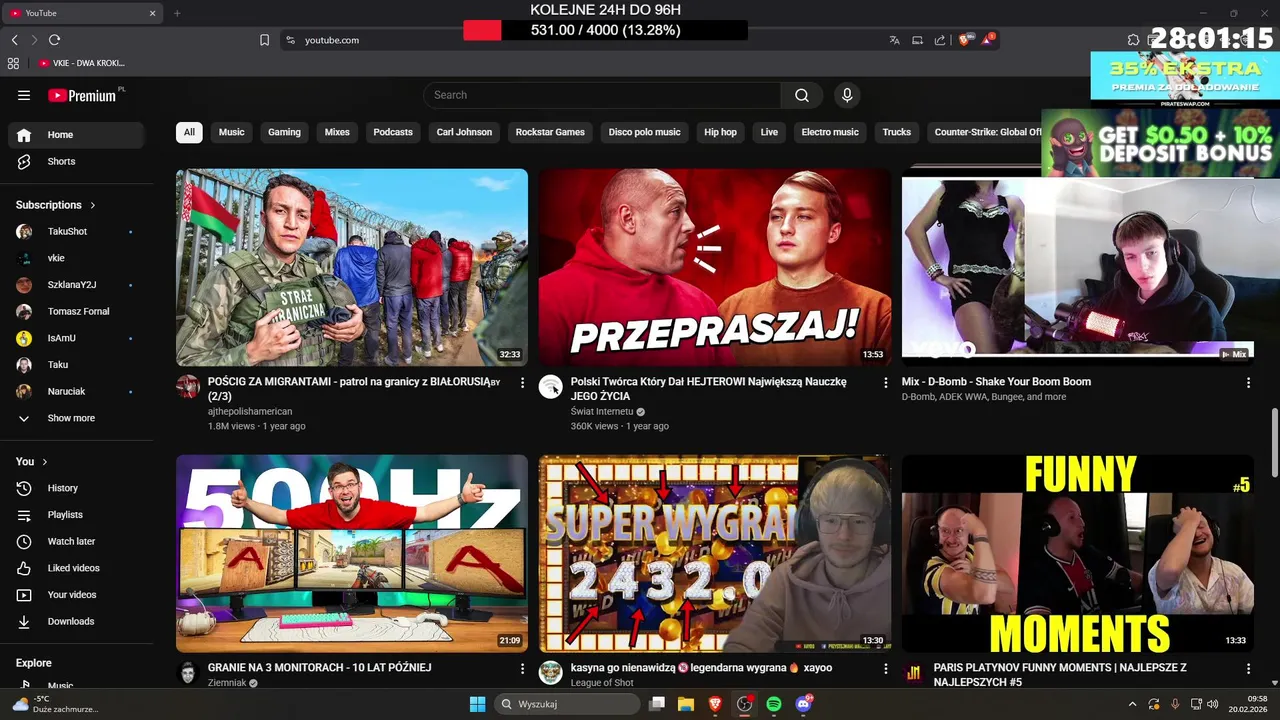
Task: Expand the You section chevron
Action: tap(44, 462)
